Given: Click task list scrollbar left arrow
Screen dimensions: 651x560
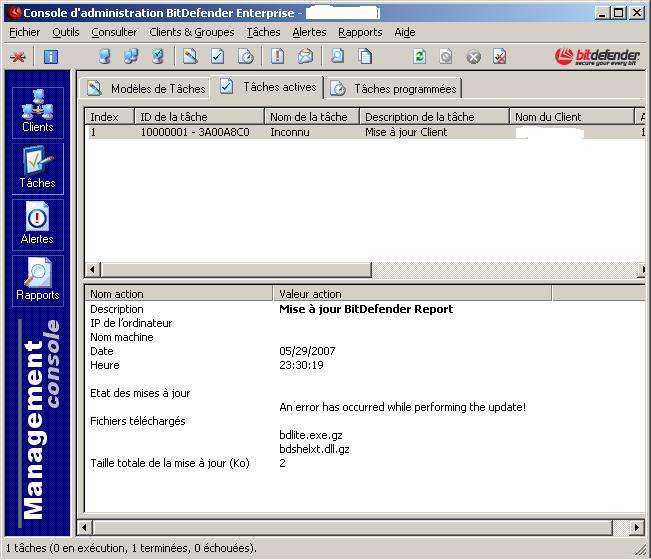Looking at the screenshot, I should click(92, 270).
